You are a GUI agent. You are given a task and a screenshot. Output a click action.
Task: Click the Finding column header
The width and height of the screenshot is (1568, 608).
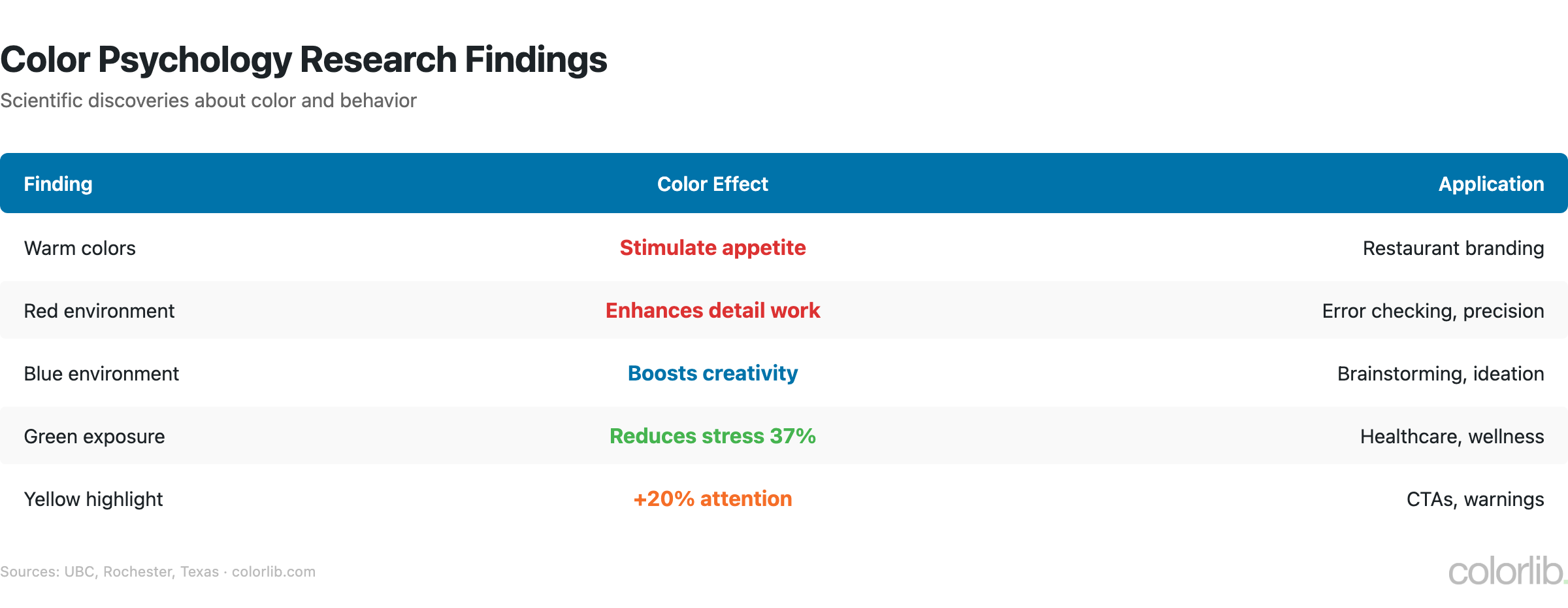click(58, 184)
